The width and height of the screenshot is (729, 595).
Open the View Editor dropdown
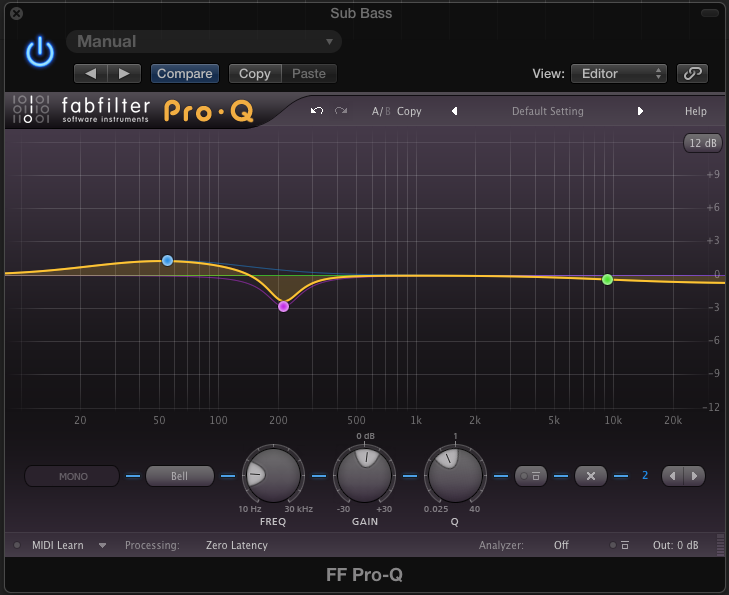618,73
